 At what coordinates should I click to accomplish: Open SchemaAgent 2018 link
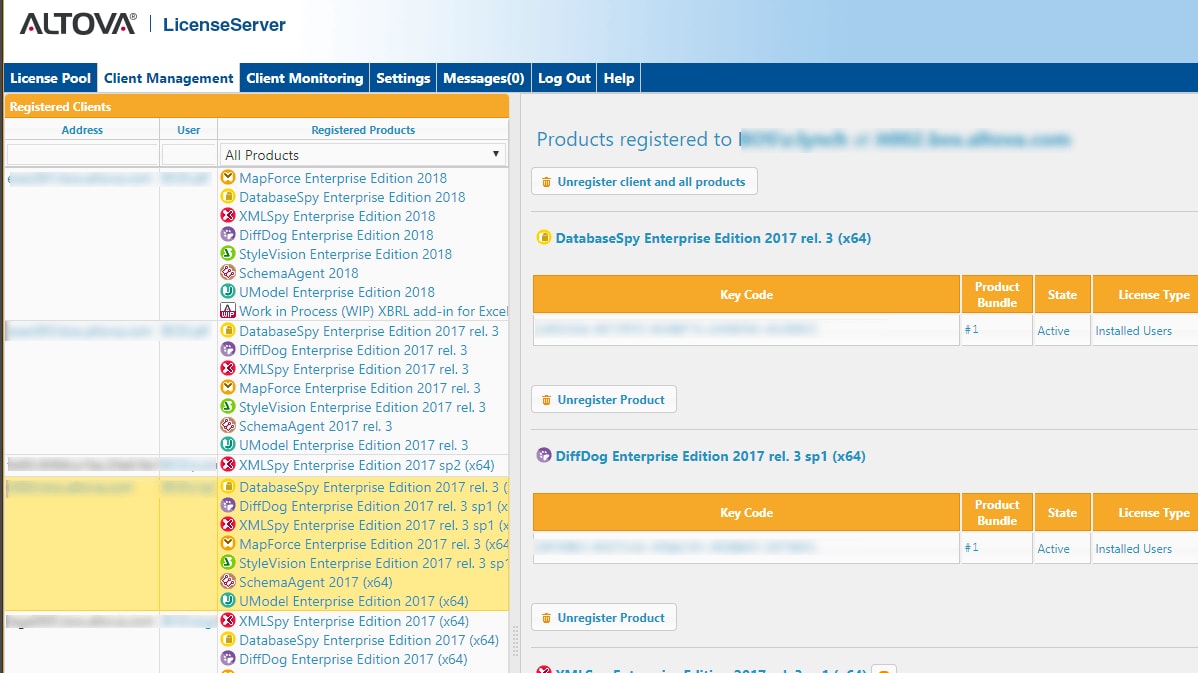[299, 273]
